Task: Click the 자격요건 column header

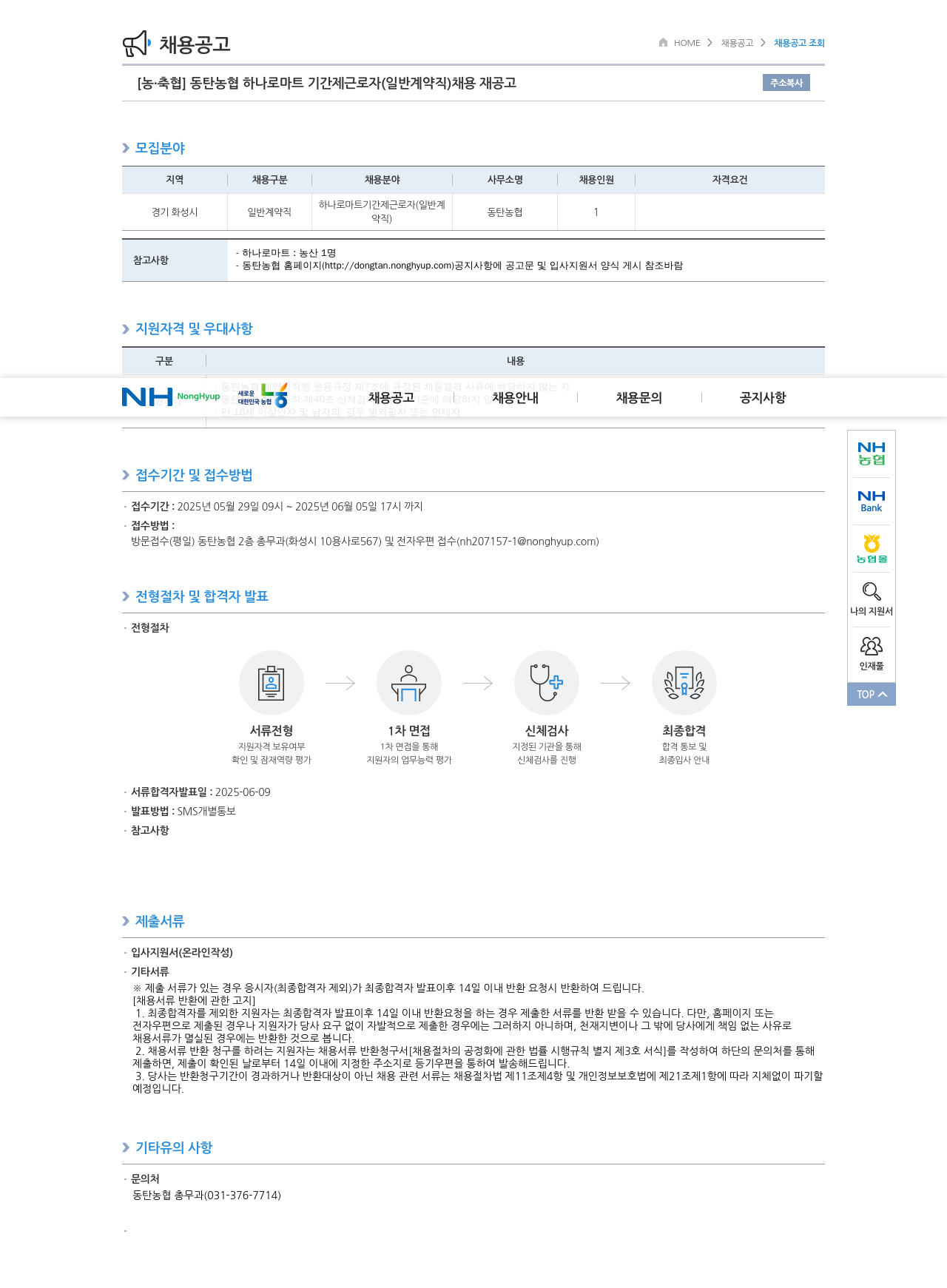Action: pos(729,180)
